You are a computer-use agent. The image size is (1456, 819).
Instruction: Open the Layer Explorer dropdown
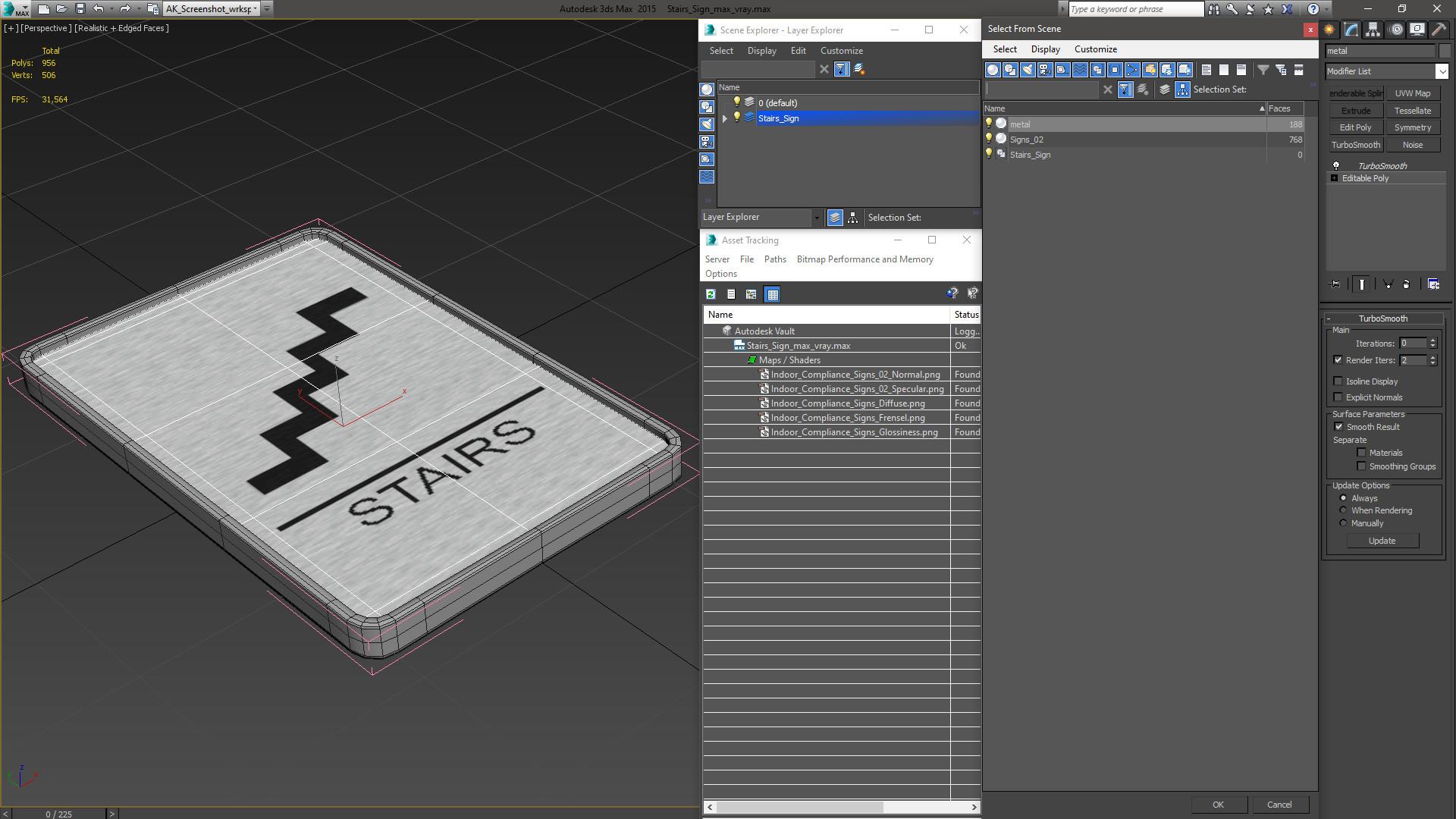(x=817, y=218)
